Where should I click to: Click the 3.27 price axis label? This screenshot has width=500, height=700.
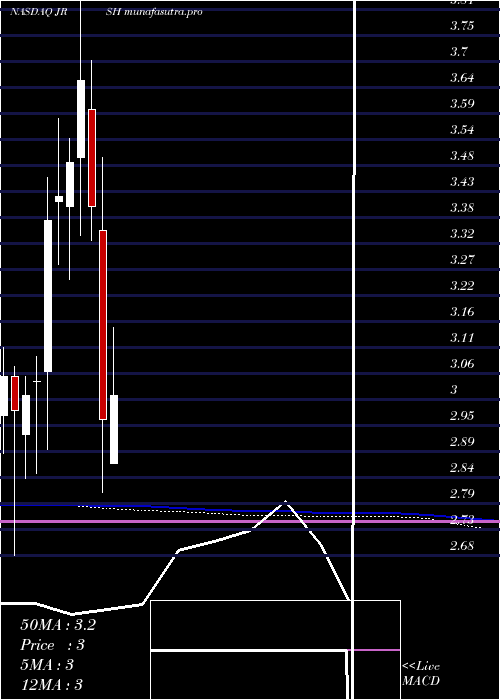tap(462, 259)
